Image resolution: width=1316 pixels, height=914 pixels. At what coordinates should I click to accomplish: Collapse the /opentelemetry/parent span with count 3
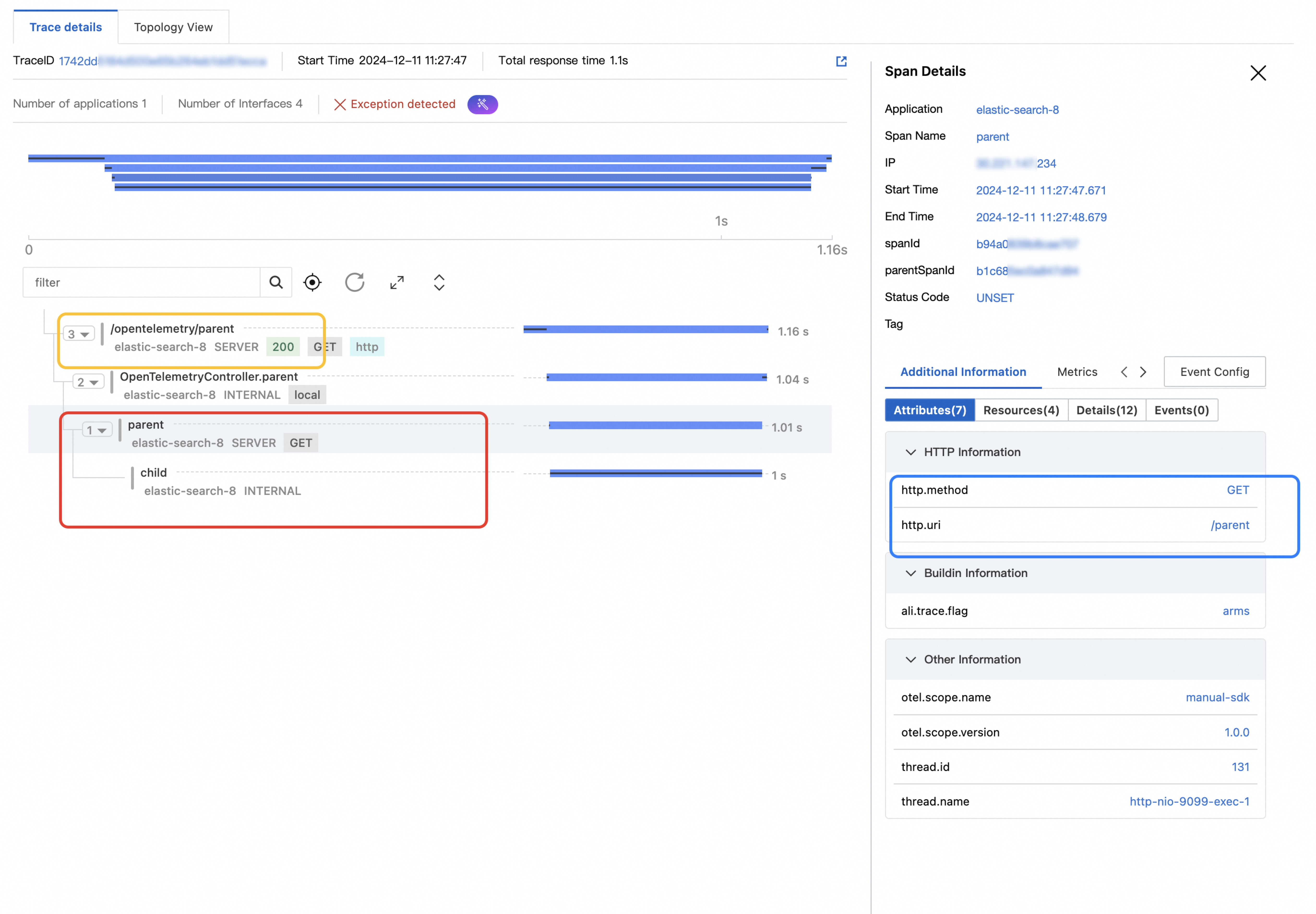point(78,334)
